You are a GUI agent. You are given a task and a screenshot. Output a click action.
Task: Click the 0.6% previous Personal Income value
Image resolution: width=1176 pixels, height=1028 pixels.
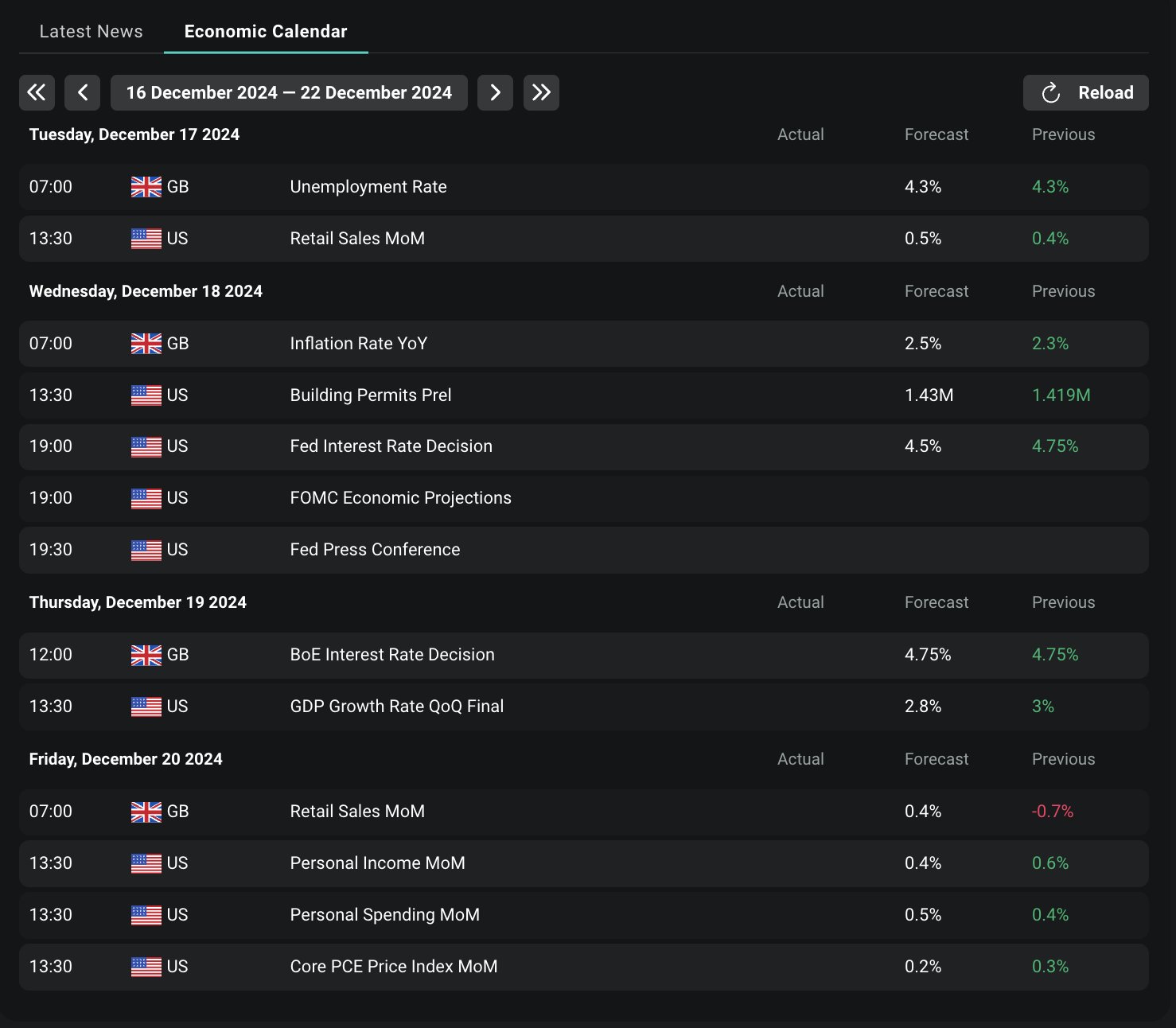tap(1050, 863)
